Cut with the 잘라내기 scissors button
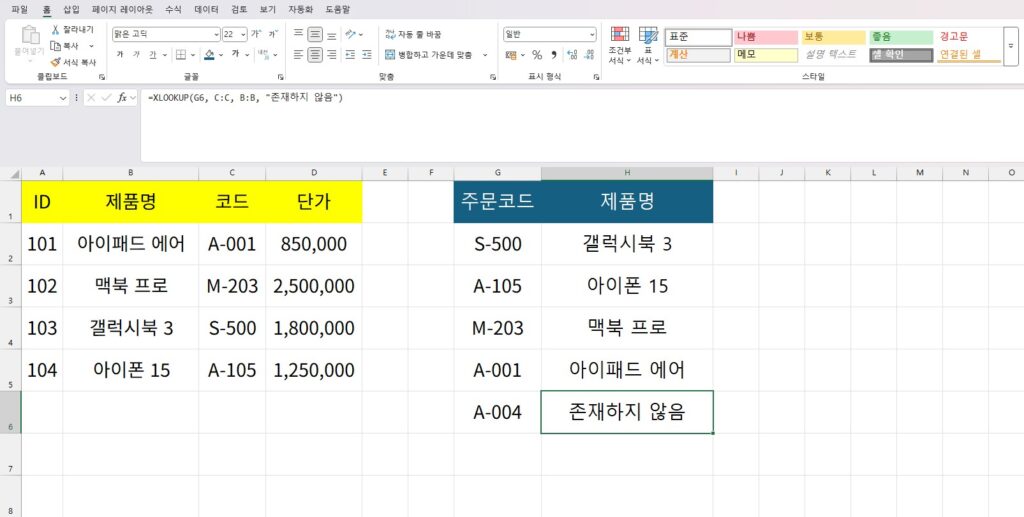This screenshot has height=517, width=1024. point(72,29)
